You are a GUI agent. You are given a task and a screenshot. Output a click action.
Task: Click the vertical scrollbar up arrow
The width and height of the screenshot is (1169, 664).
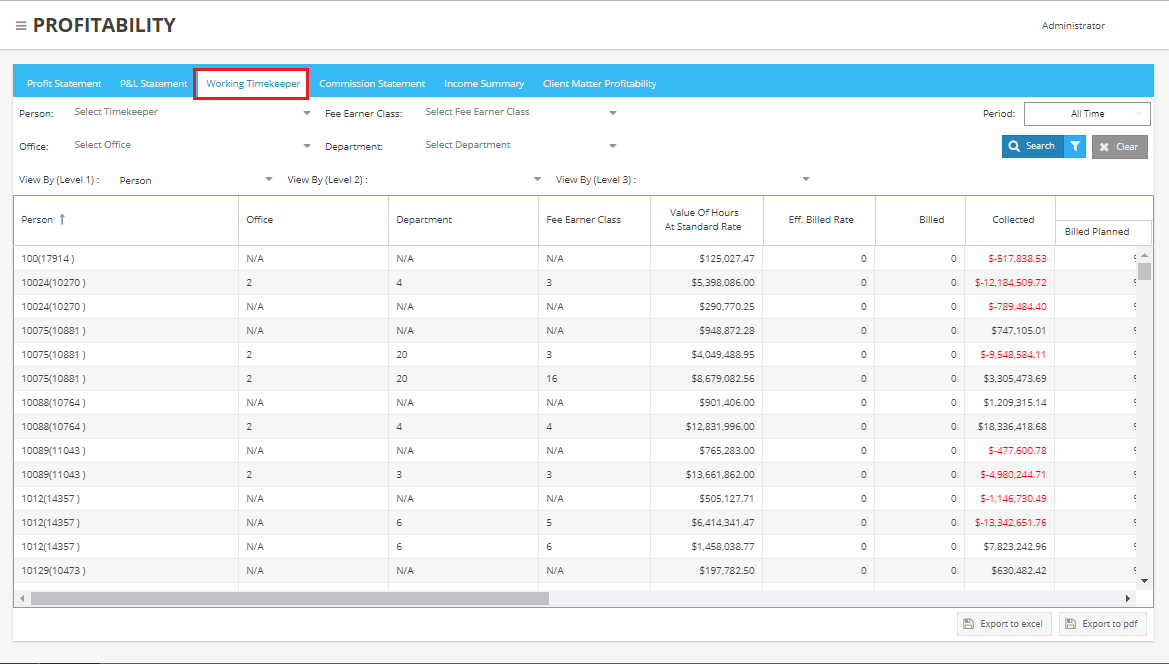pyautogui.click(x=1144, y=255)
